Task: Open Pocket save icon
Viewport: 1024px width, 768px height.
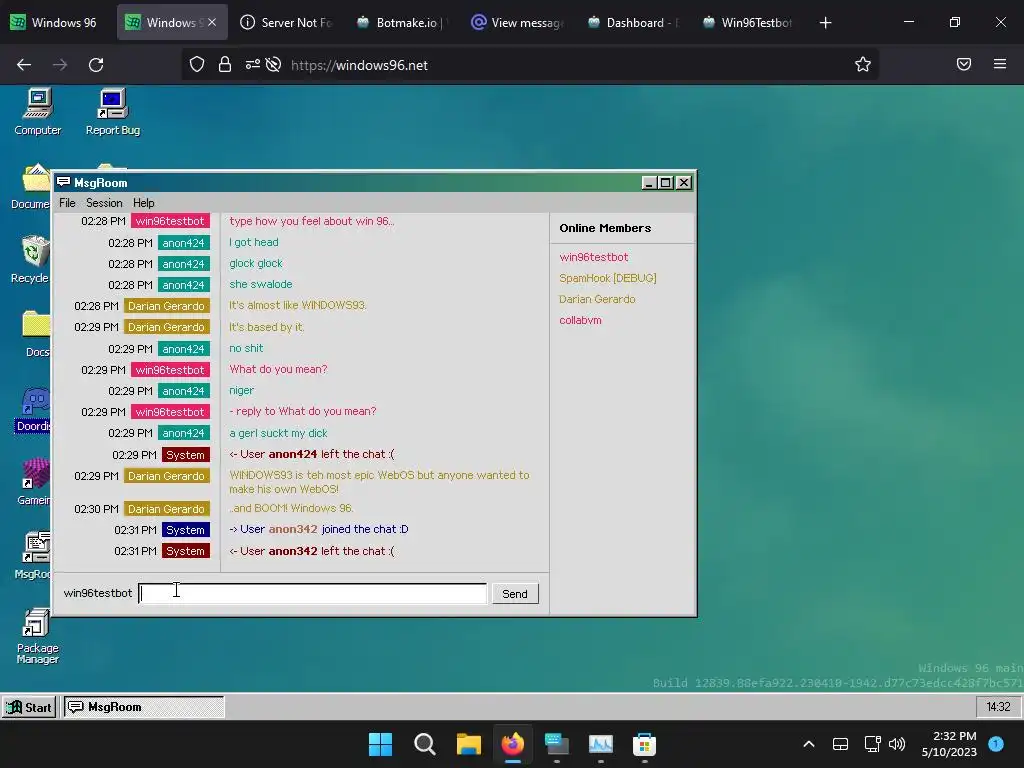Action: coord(964,64)
